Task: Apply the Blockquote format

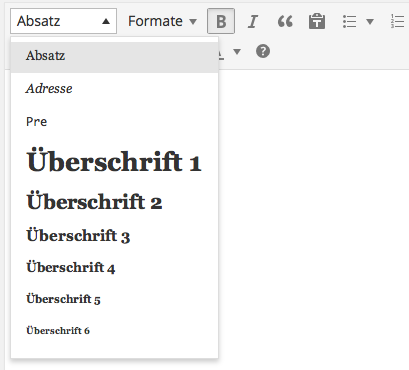Action: coord(285,21)
